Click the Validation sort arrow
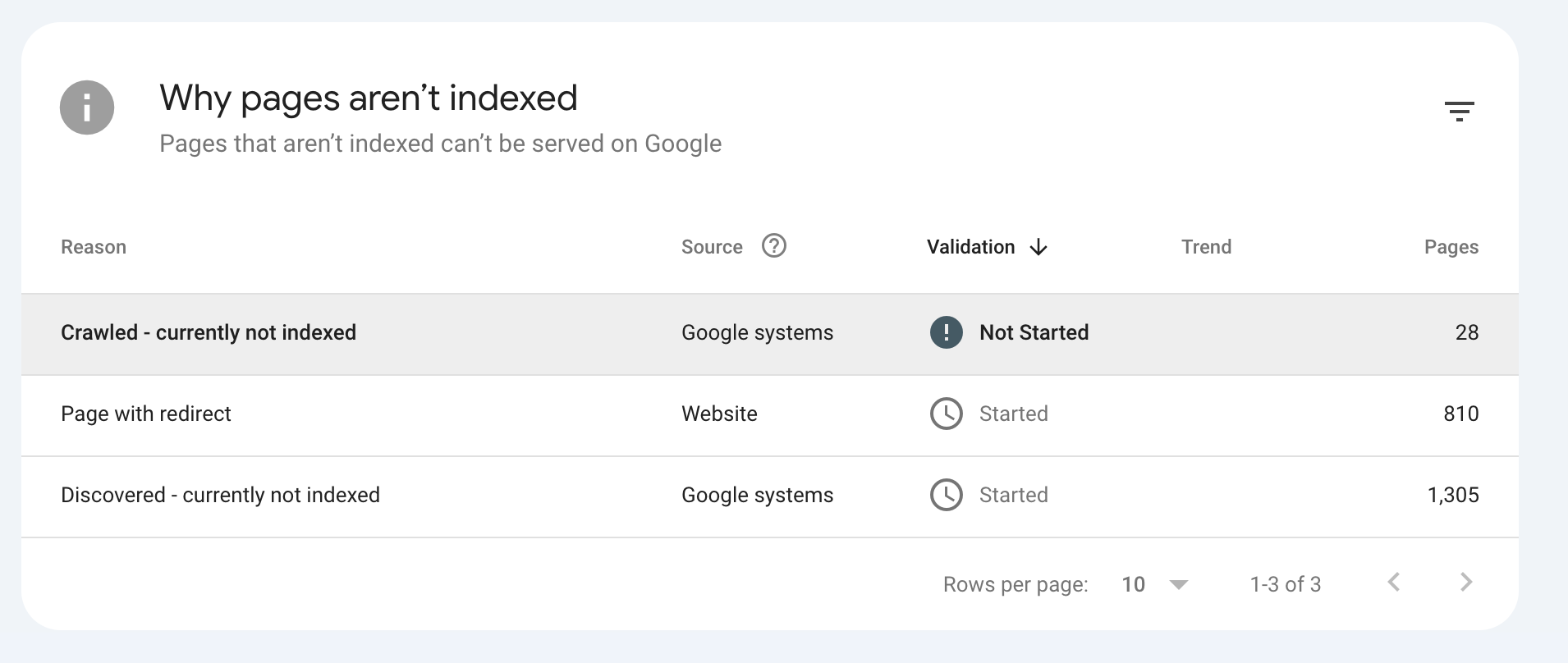This screenshot has width=1568, height=663. pyautogui.click(x=1038, y=247)
